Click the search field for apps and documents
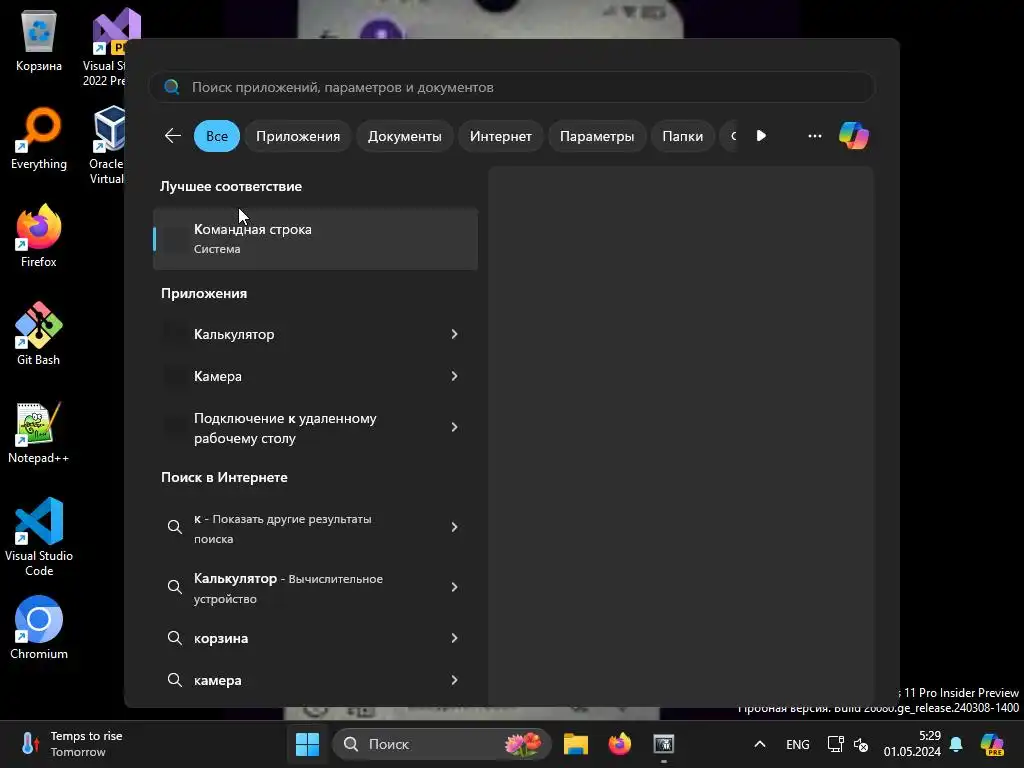Image resolution: width=1024 pixels, height=768 pixels. [x=511, y=87]
